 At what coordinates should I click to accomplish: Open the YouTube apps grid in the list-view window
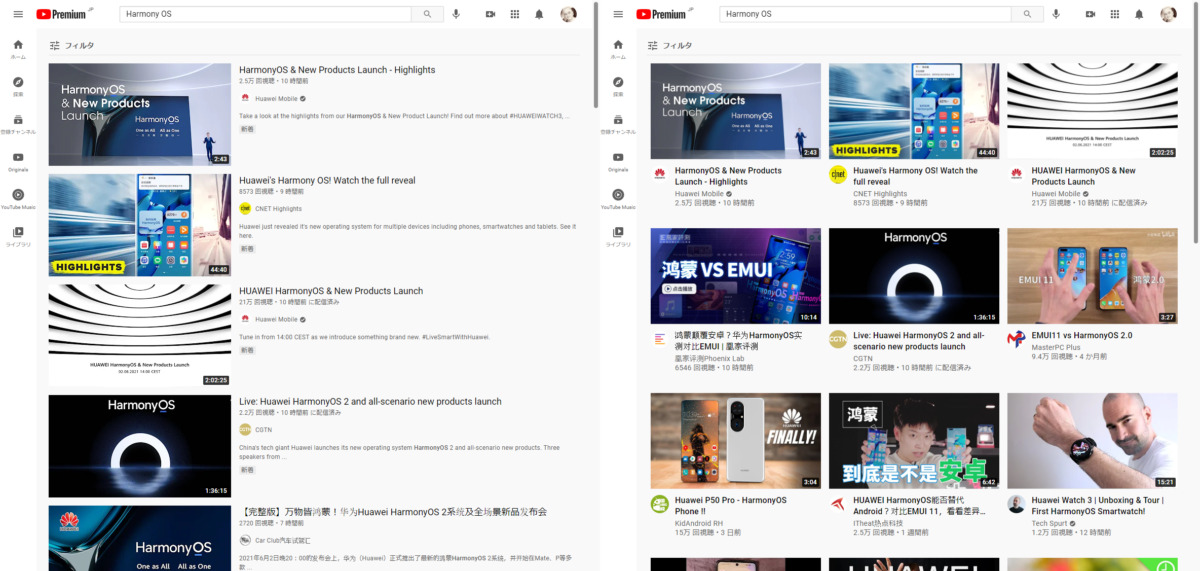pyautogui.click(x=515, y=14)
